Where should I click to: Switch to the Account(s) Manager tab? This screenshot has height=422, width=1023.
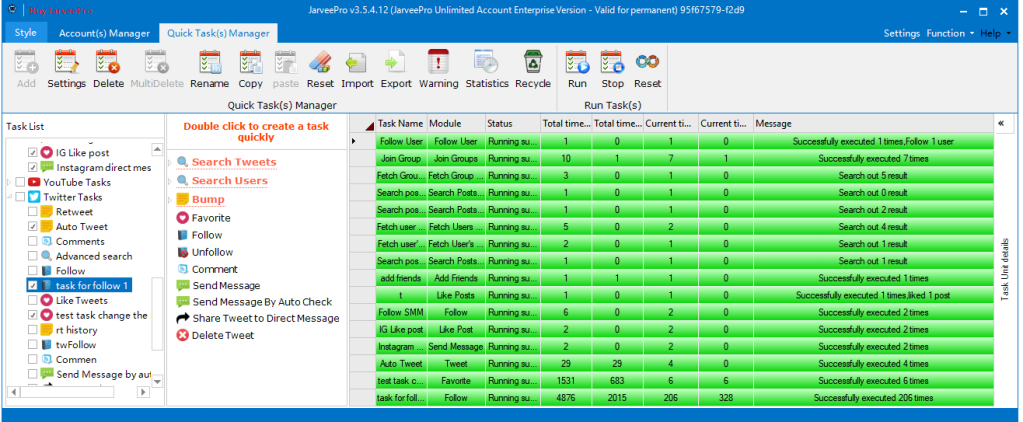point(104,33)
